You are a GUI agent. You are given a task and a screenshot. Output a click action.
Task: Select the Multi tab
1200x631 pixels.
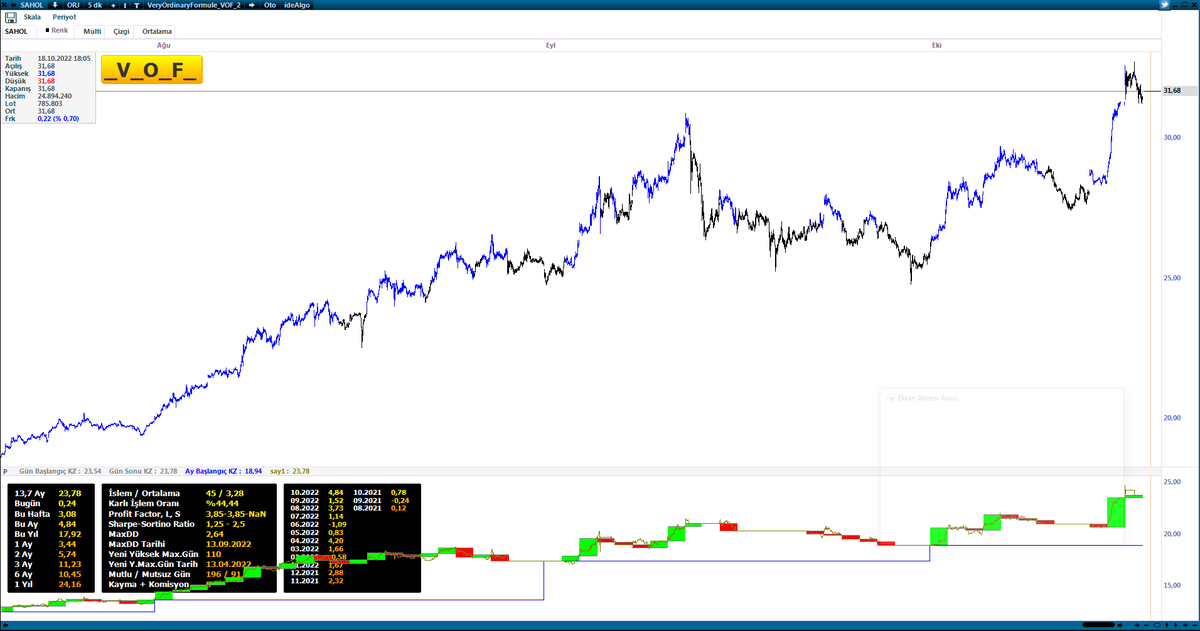[92, 31]
